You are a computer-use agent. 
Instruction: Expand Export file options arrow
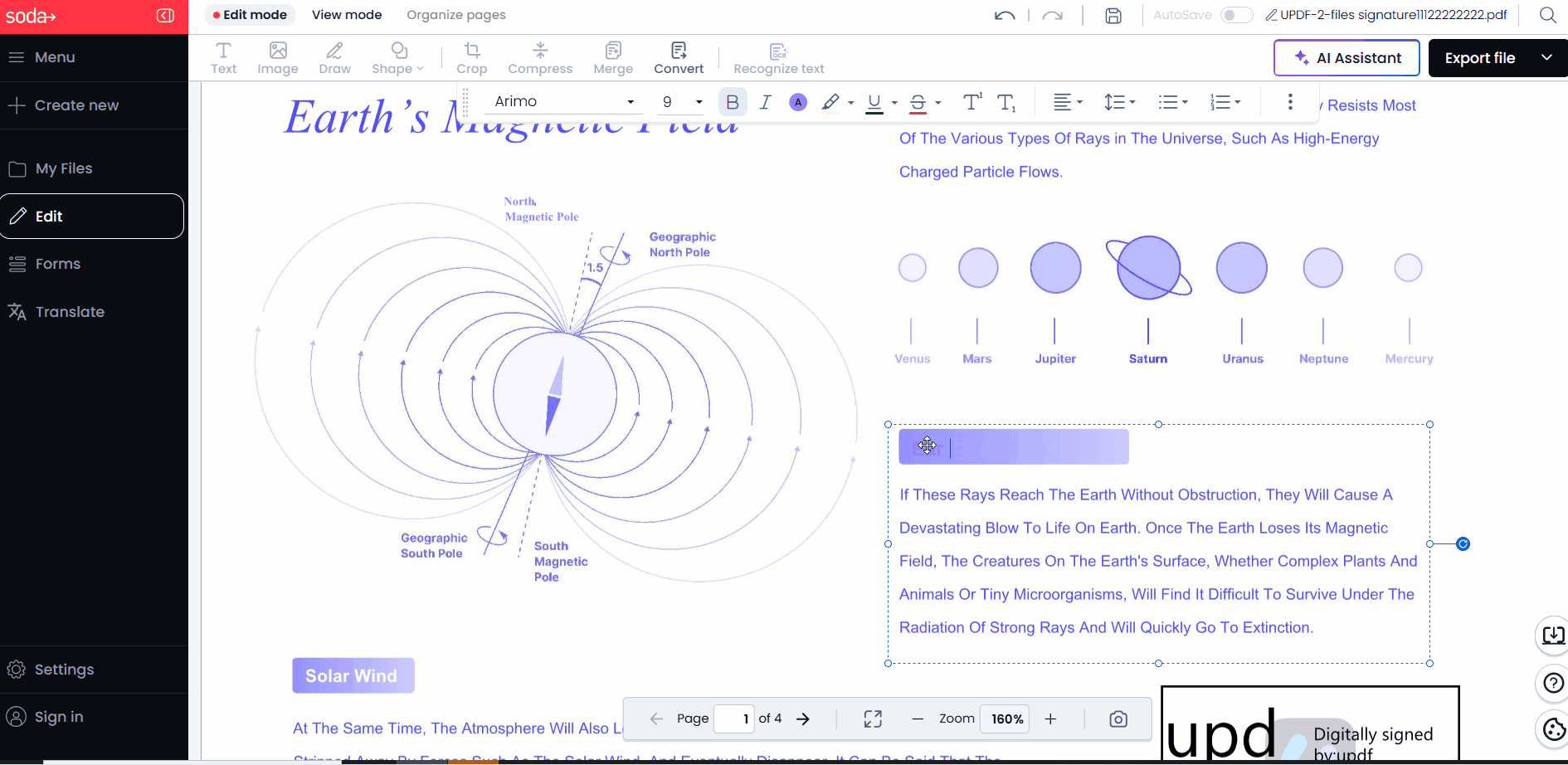1546,58
